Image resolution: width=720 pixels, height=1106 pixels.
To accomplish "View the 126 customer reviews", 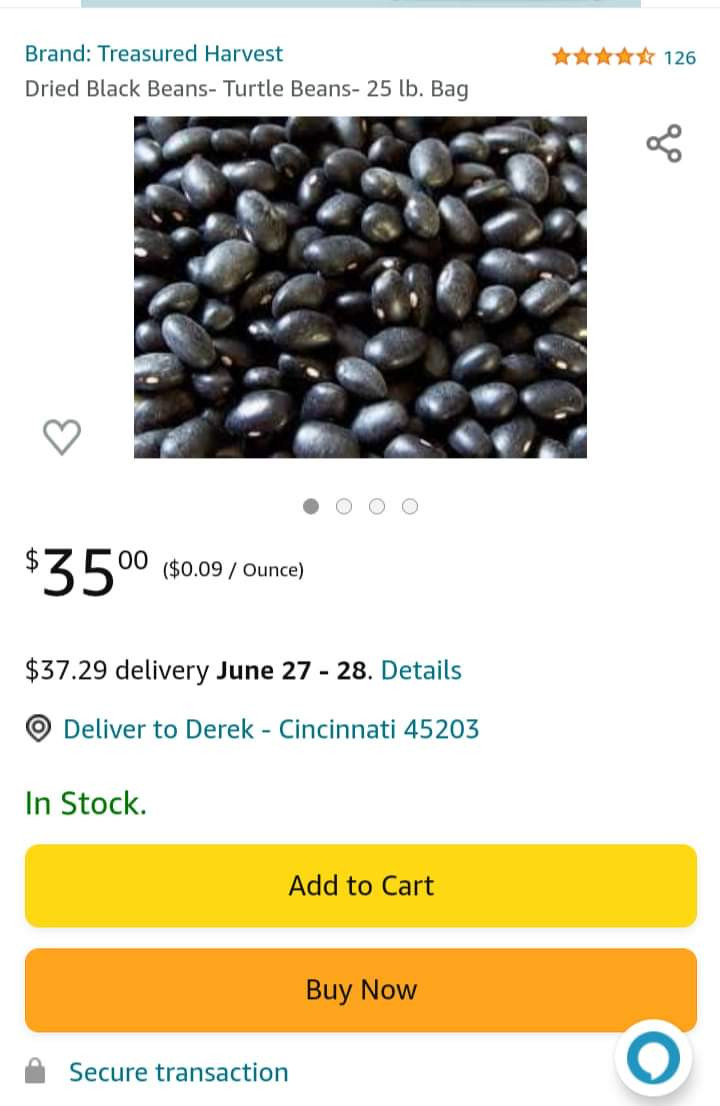I will point(680,58).
